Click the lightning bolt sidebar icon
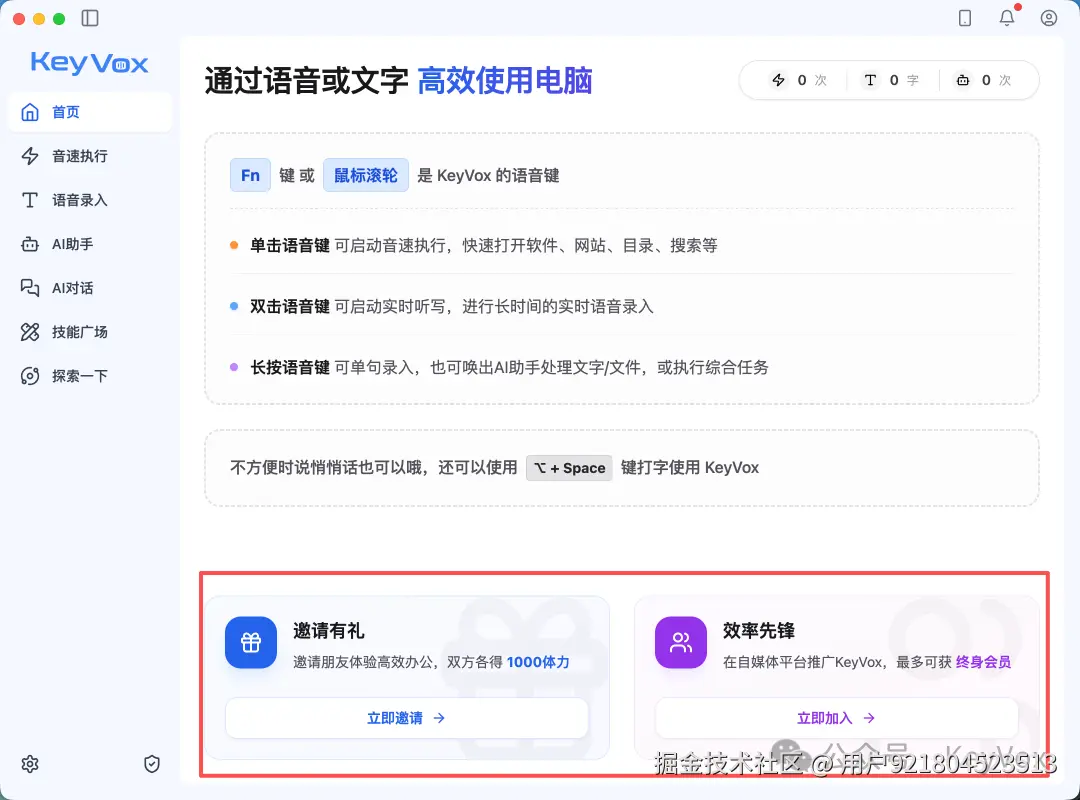Screen dimensions: 1080x800 coord(30,156)
